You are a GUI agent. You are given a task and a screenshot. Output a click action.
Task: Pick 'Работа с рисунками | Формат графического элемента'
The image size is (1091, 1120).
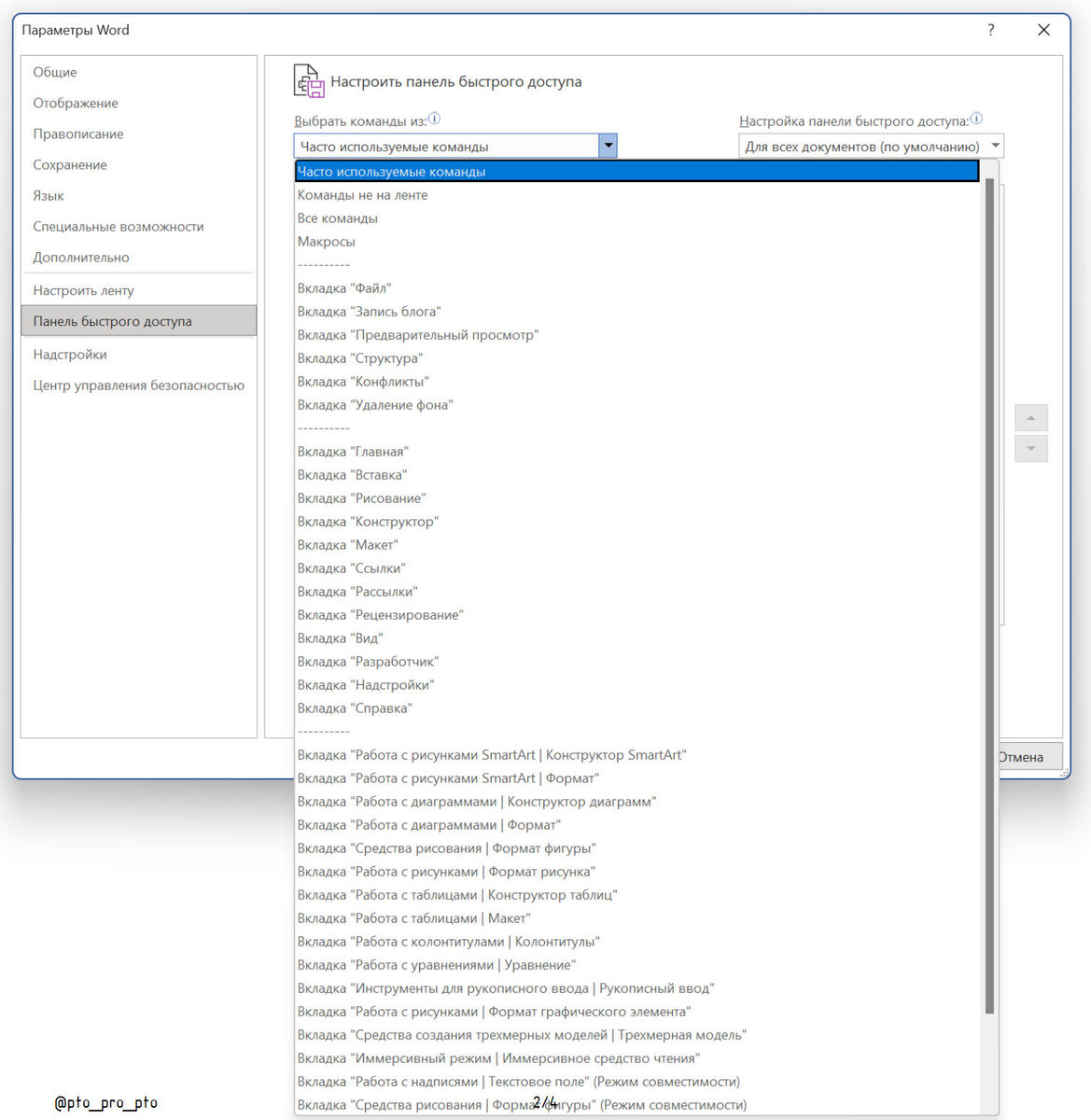coord(638,1012)
